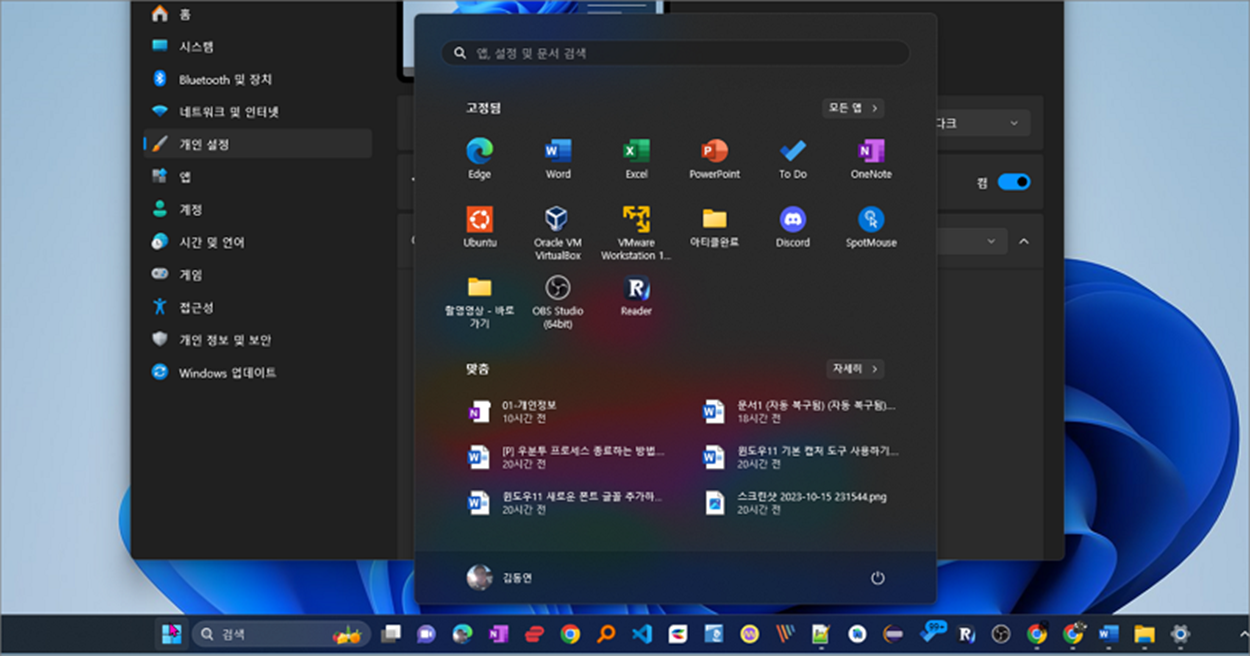Click the Start button on taskbar
Image resolution: width=1250 pixels, height=656 pixels.
tap(171, 634)
